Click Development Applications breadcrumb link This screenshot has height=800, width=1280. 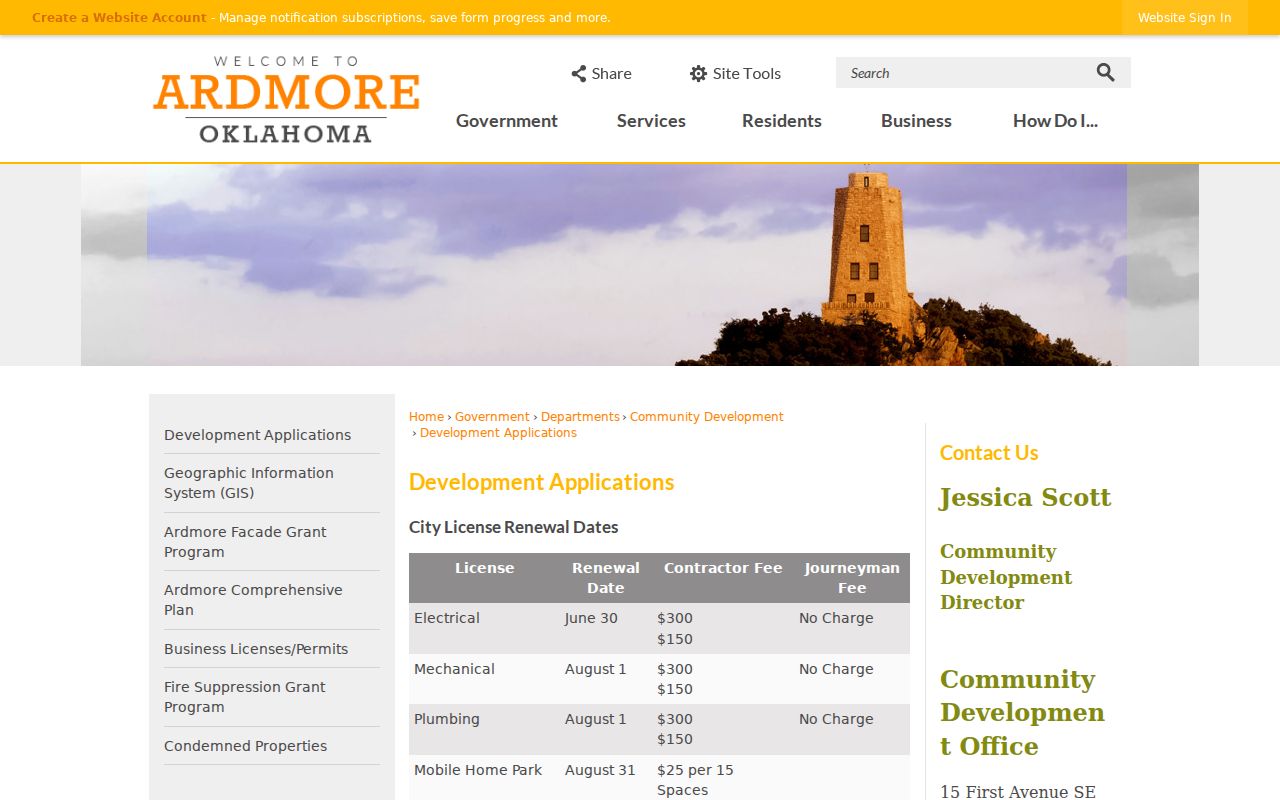[498, 433]
